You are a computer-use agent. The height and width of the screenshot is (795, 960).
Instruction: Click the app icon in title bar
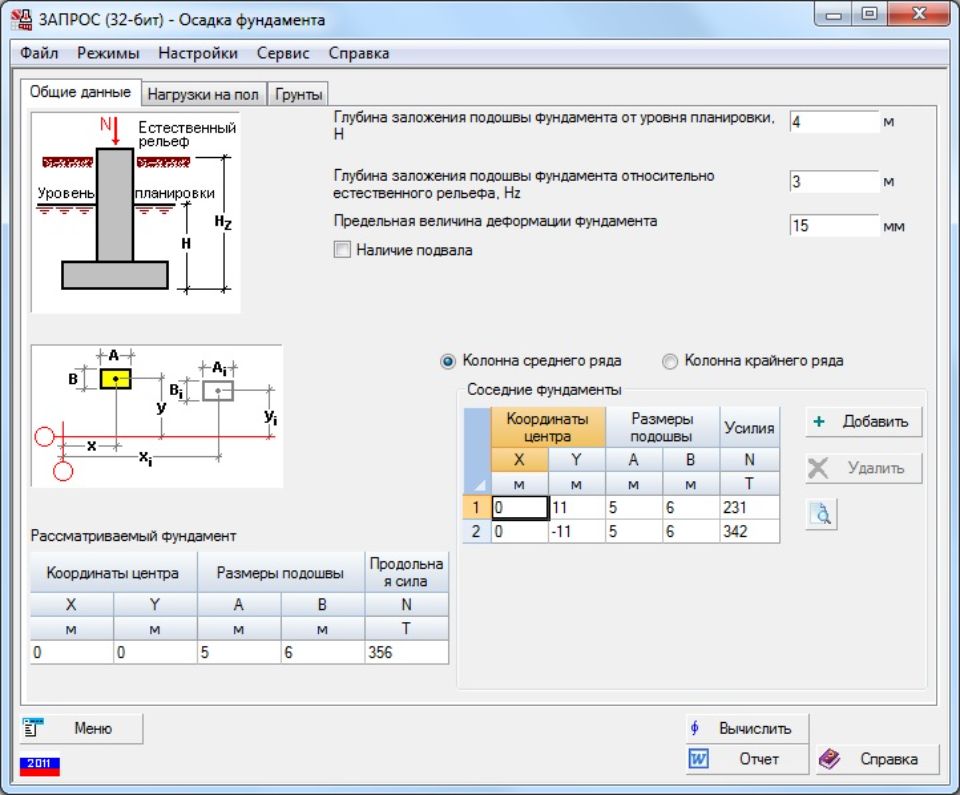[x=21, y=19]
